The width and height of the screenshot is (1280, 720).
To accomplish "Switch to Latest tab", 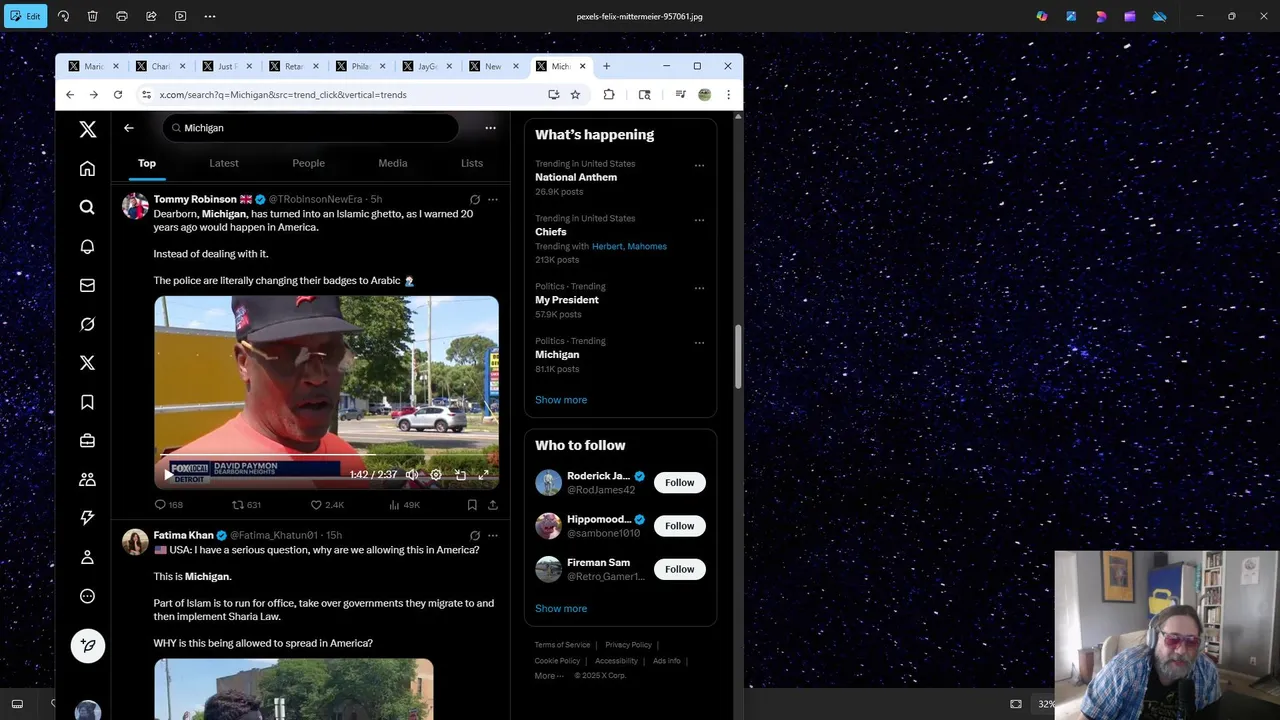I will tap(224, 163).
